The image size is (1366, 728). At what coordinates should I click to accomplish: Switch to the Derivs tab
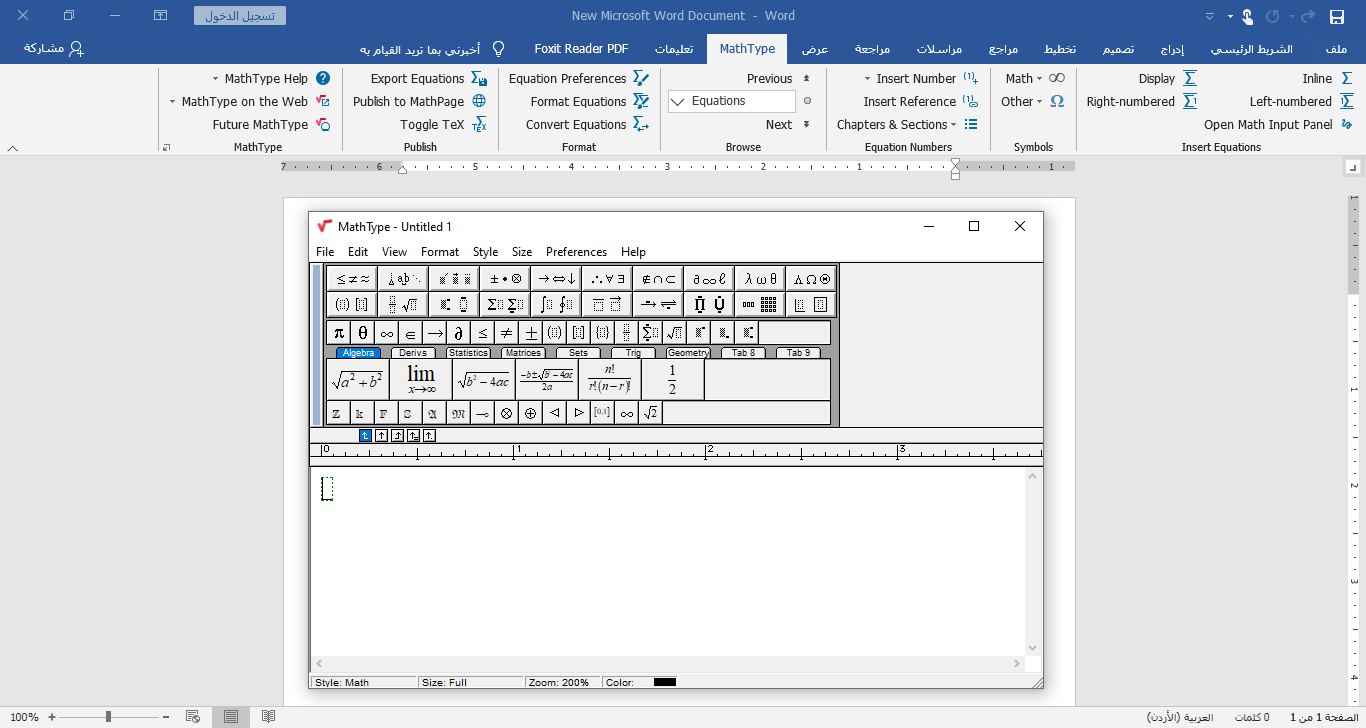tap(413, 353)
